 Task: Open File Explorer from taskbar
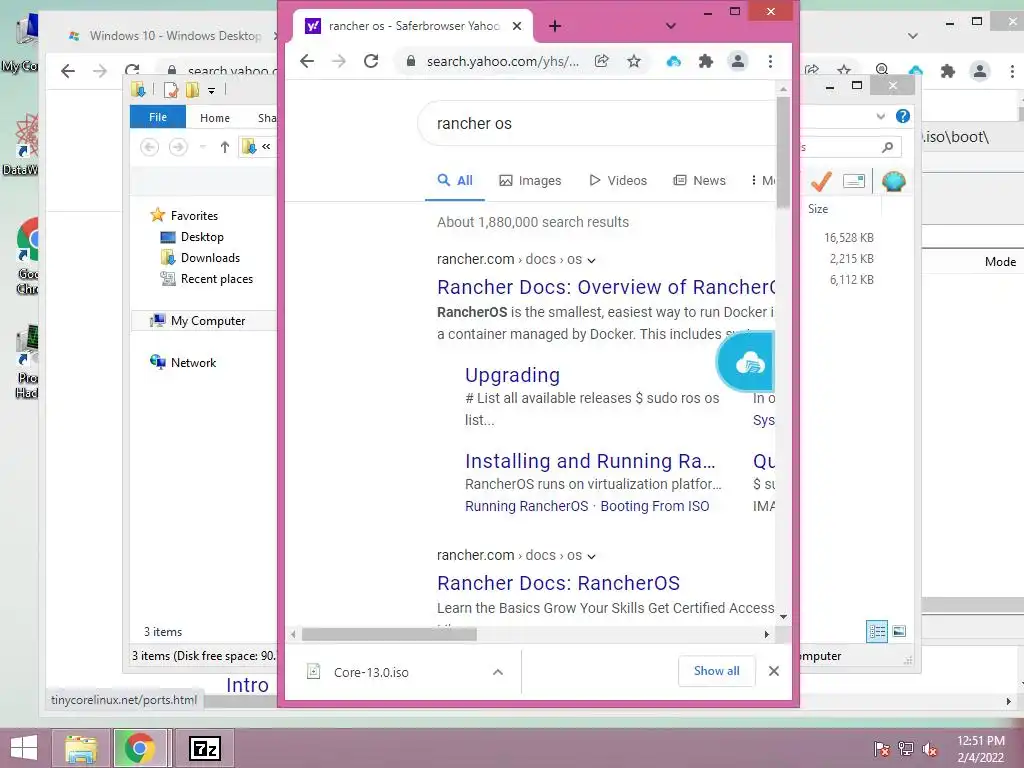tap(81, 748)
